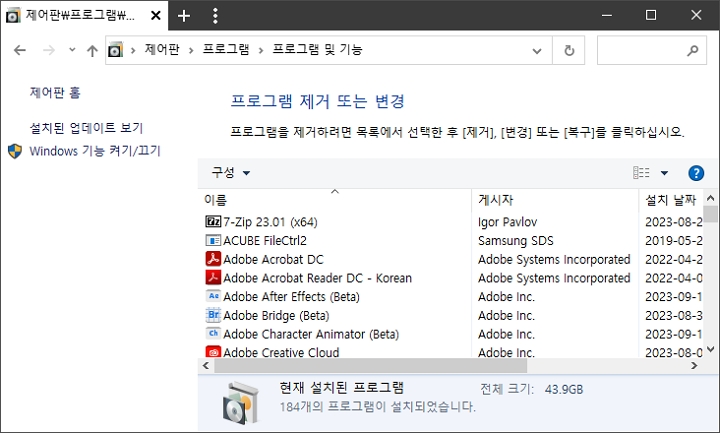Viewport: 720px width, 433px height.
Task: Select Adobe After Effects (Beta) entry
Action: 291,297
